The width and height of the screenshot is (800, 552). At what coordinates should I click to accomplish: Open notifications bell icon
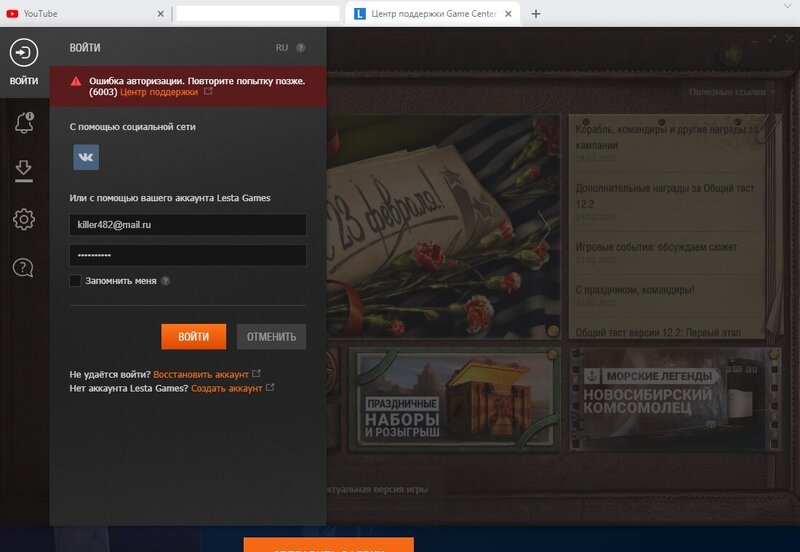[24, 122]
